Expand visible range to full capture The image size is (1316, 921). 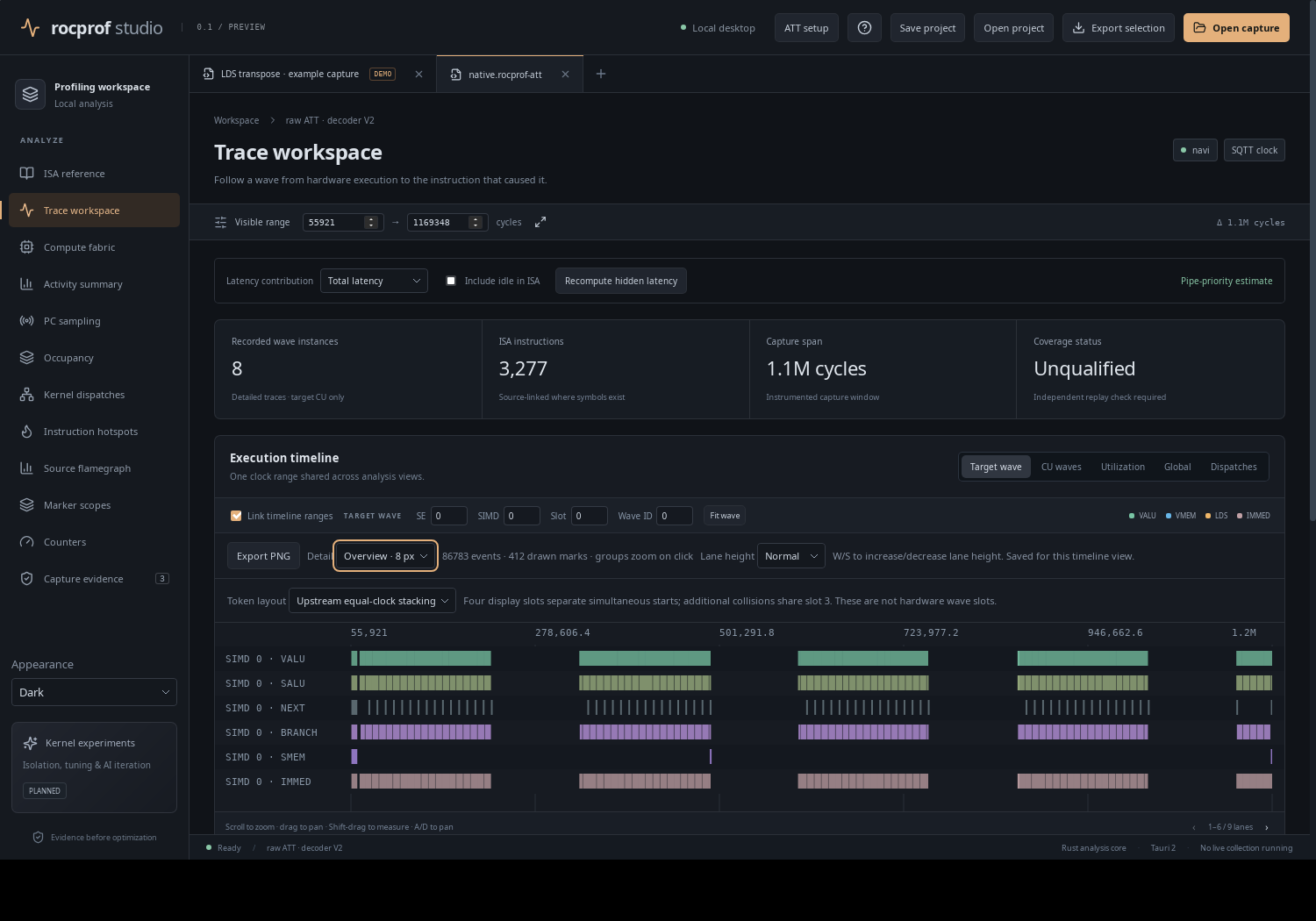point(540,222)
